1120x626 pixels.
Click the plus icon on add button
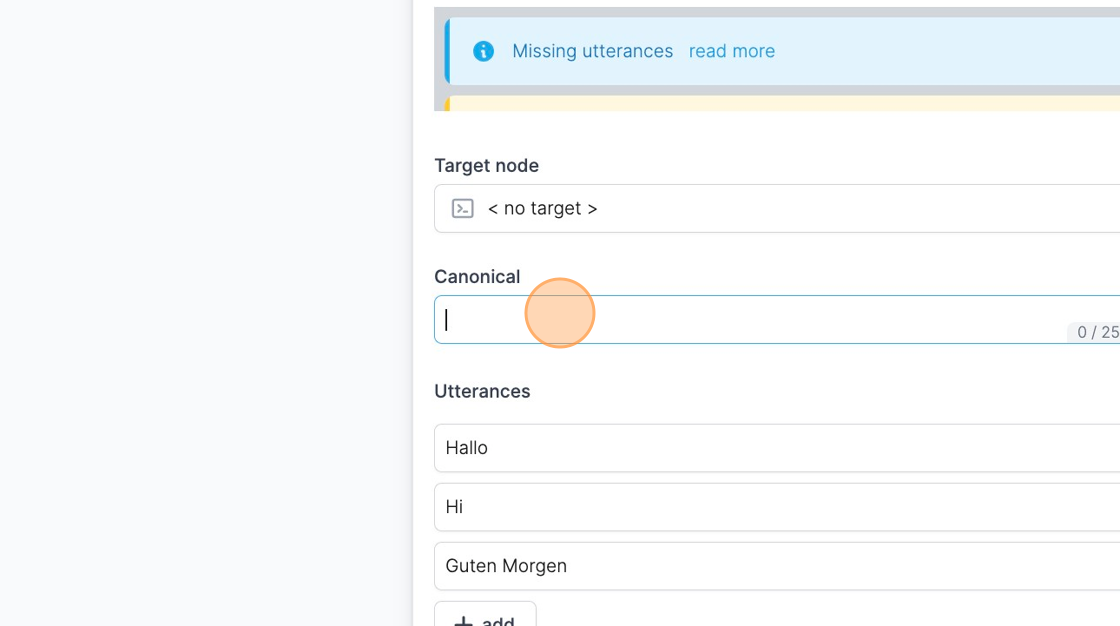coord(464,622)
